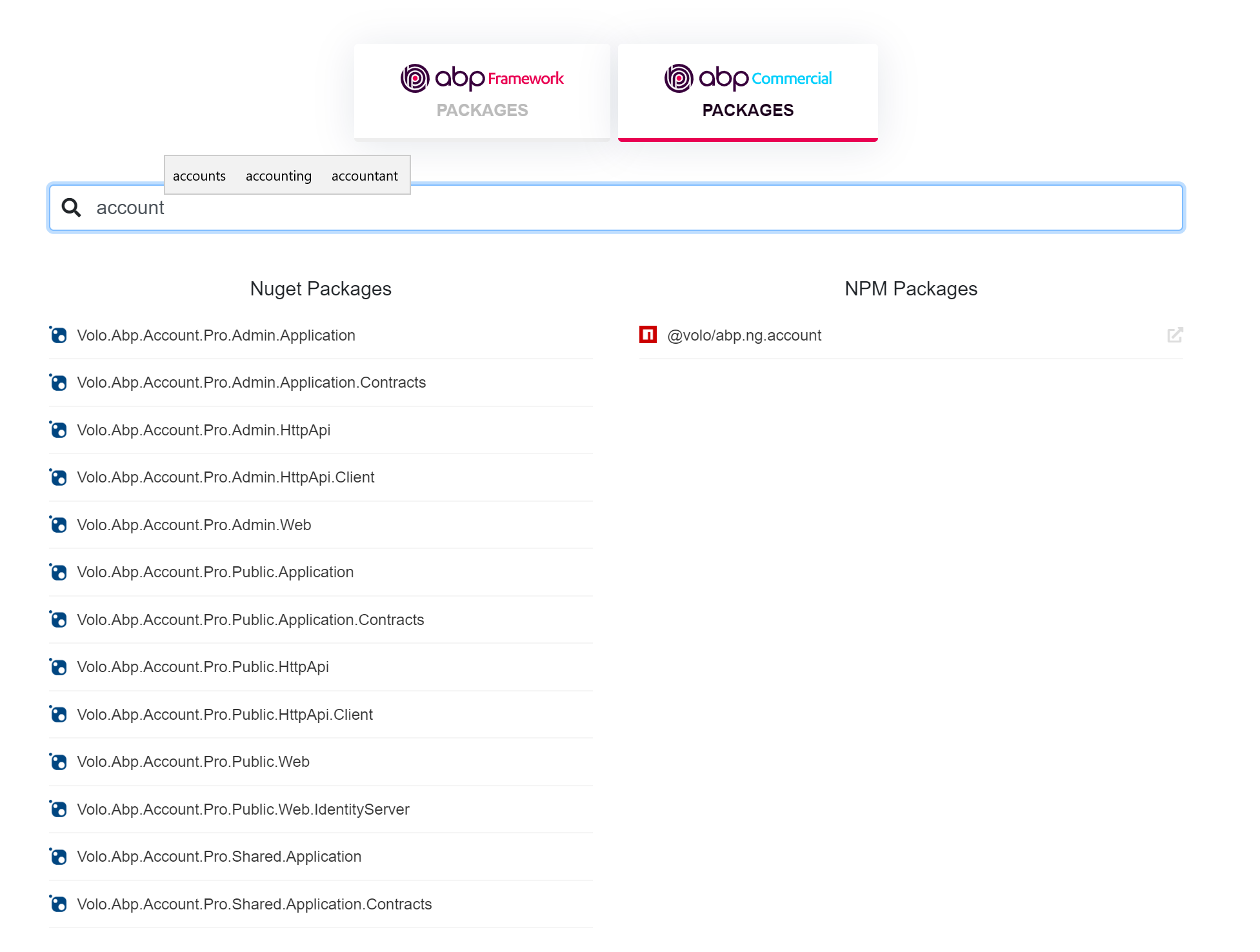Open the @volo/abp.ng.account NPM package

click(744, 335)
